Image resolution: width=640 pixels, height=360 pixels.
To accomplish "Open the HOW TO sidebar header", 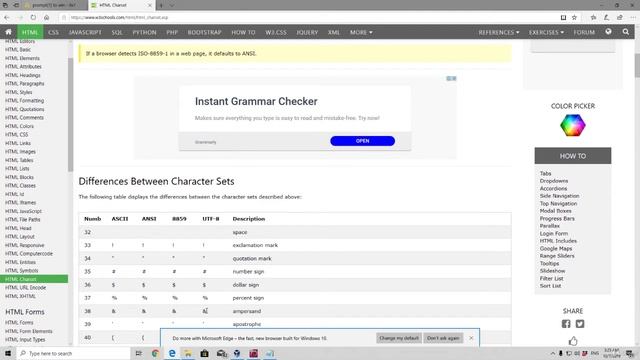I will [573, 156].
